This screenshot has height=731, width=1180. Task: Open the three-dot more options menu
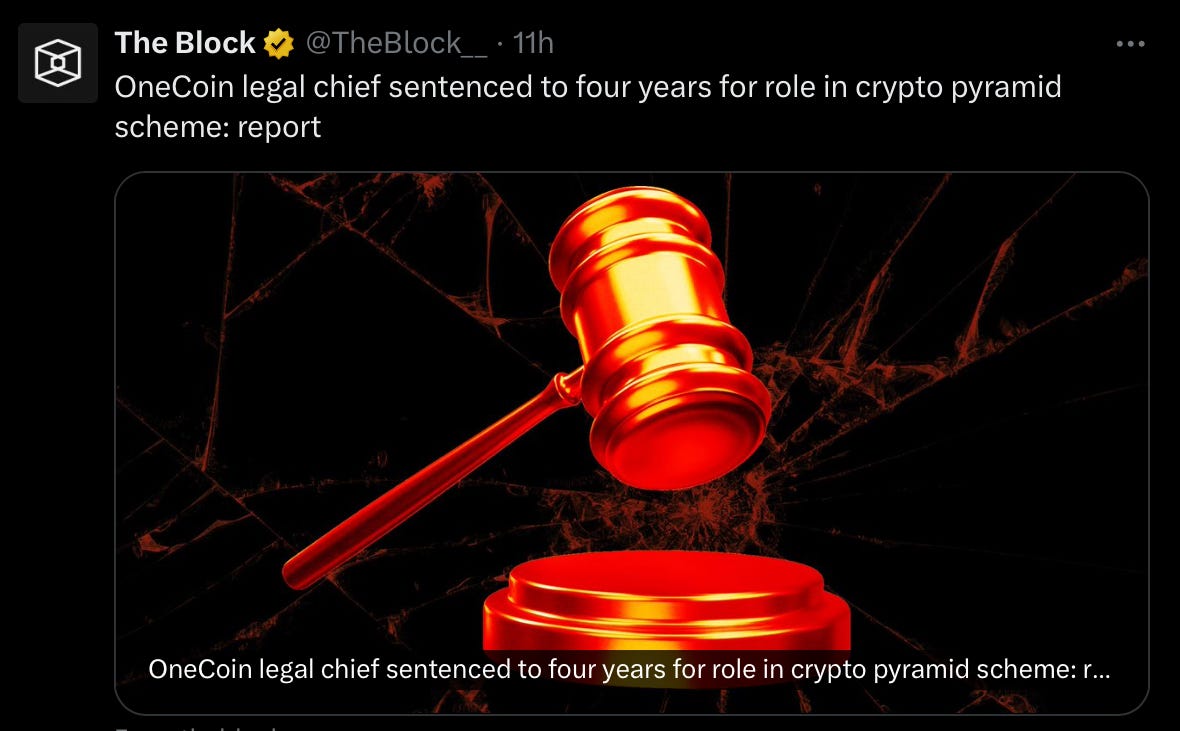(x=1130, y=44)
